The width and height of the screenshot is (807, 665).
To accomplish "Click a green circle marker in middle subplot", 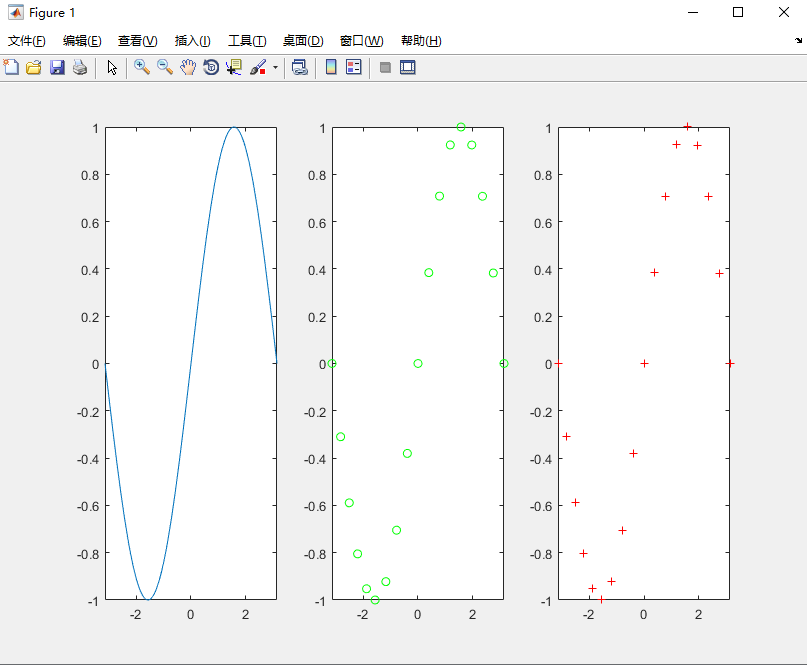I will click(428, 272).
